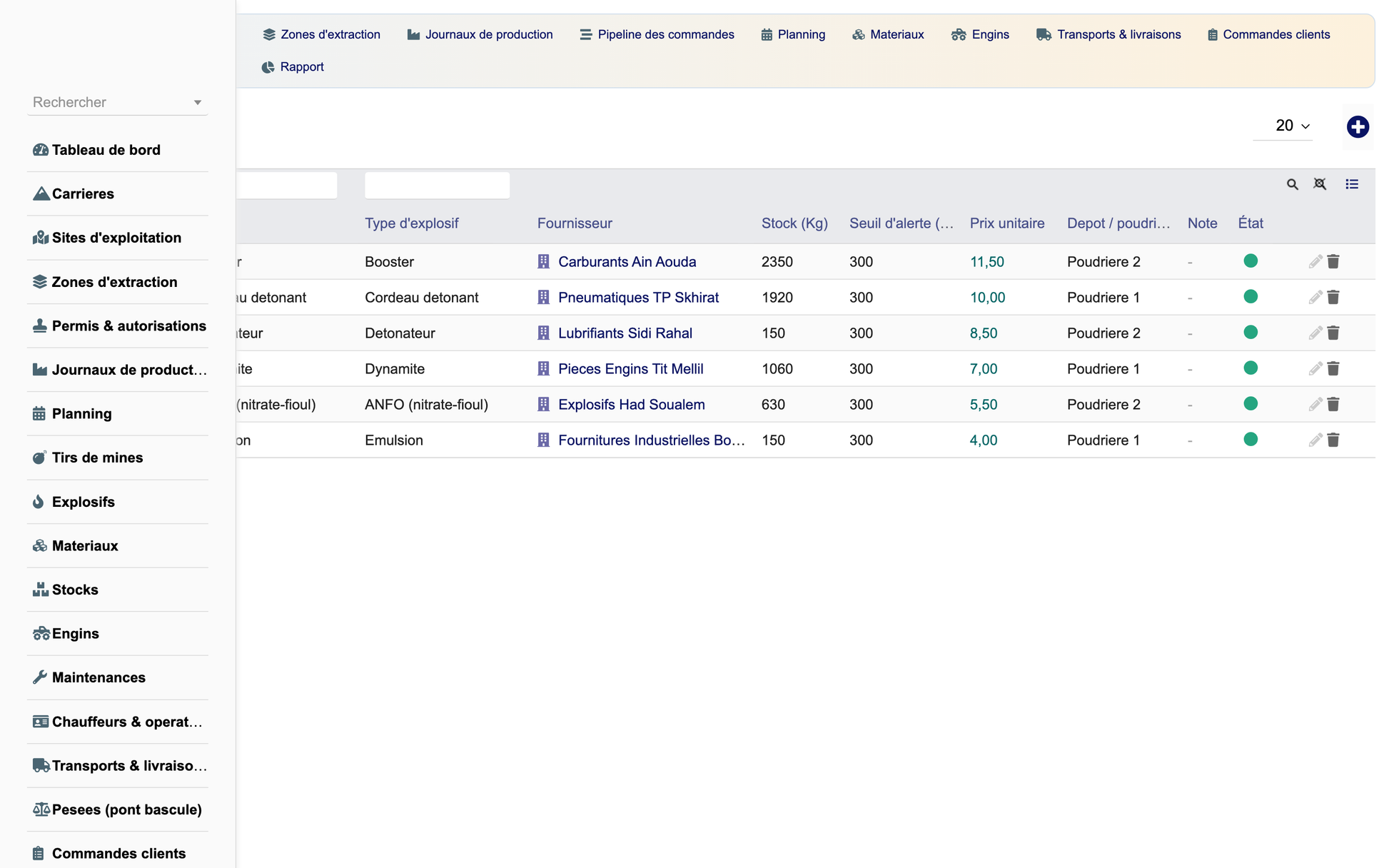This screenshot has width=1389, height=868.
Task: Click the Explosifs flame icon in sidebar
Action: pyautogui.click(x=39, y=502)
